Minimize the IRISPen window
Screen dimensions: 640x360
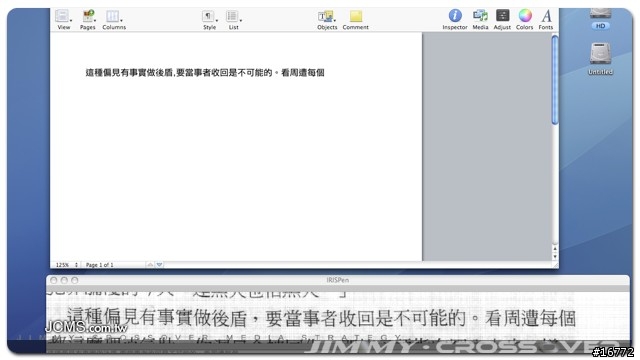click(64, 280)
